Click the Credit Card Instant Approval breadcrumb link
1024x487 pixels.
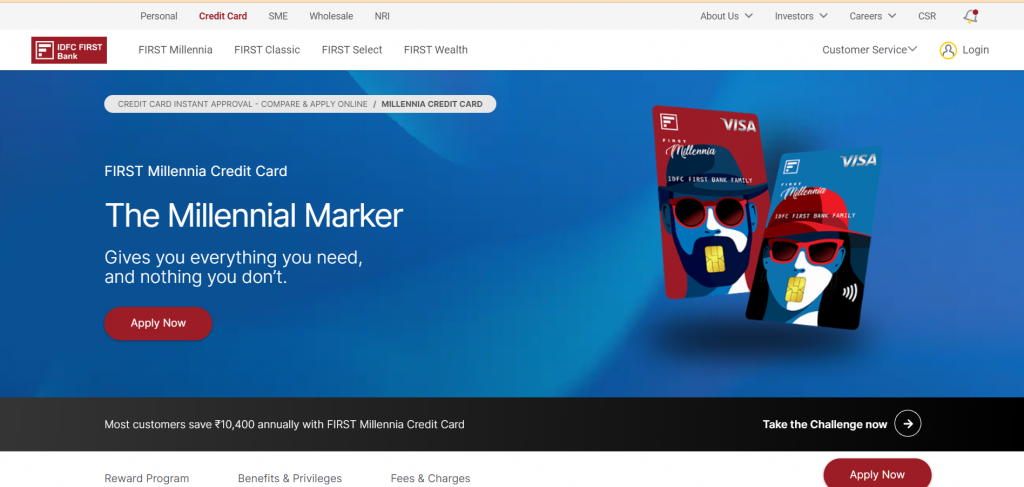coord(242,104)
